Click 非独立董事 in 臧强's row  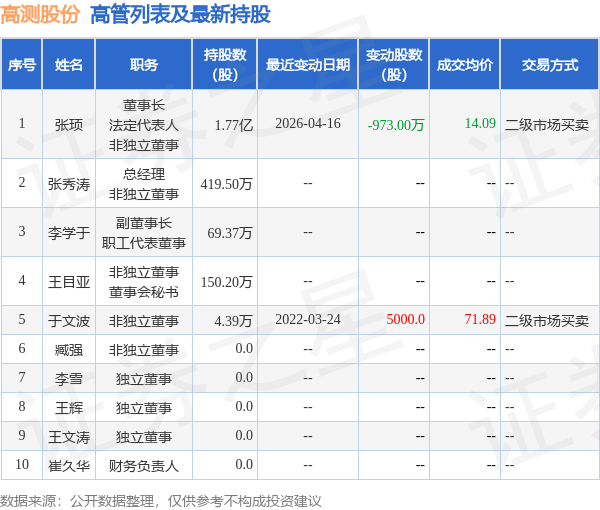pos(144,350)
